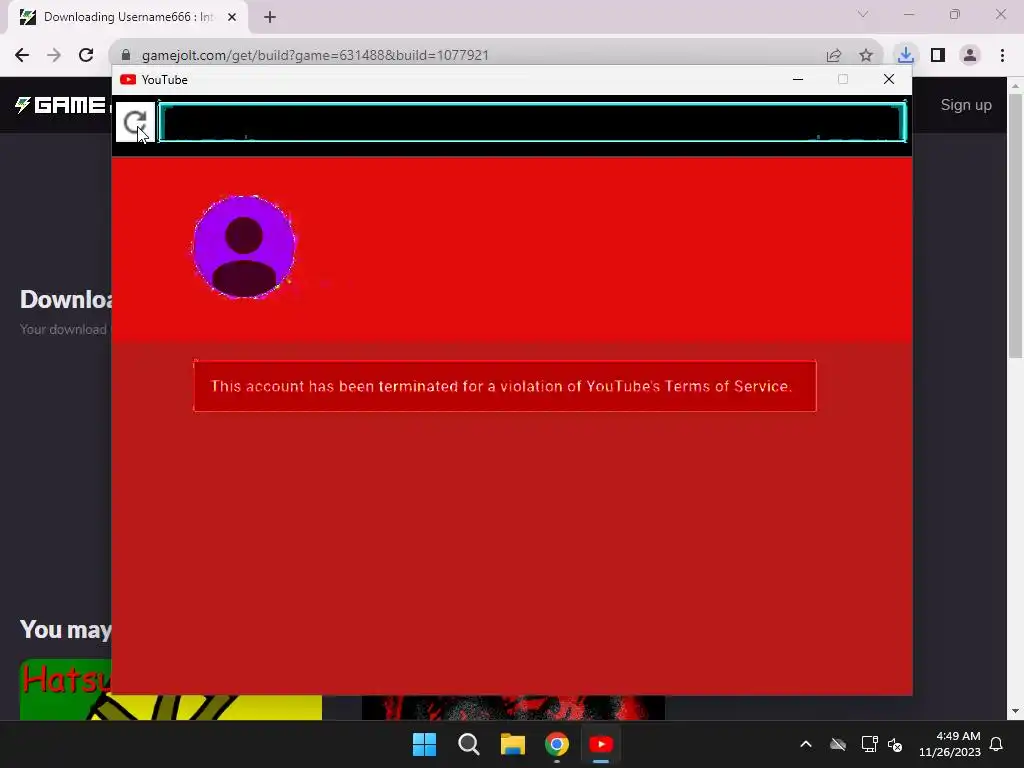Open File Explorer from taskbar

click(513, 744)
